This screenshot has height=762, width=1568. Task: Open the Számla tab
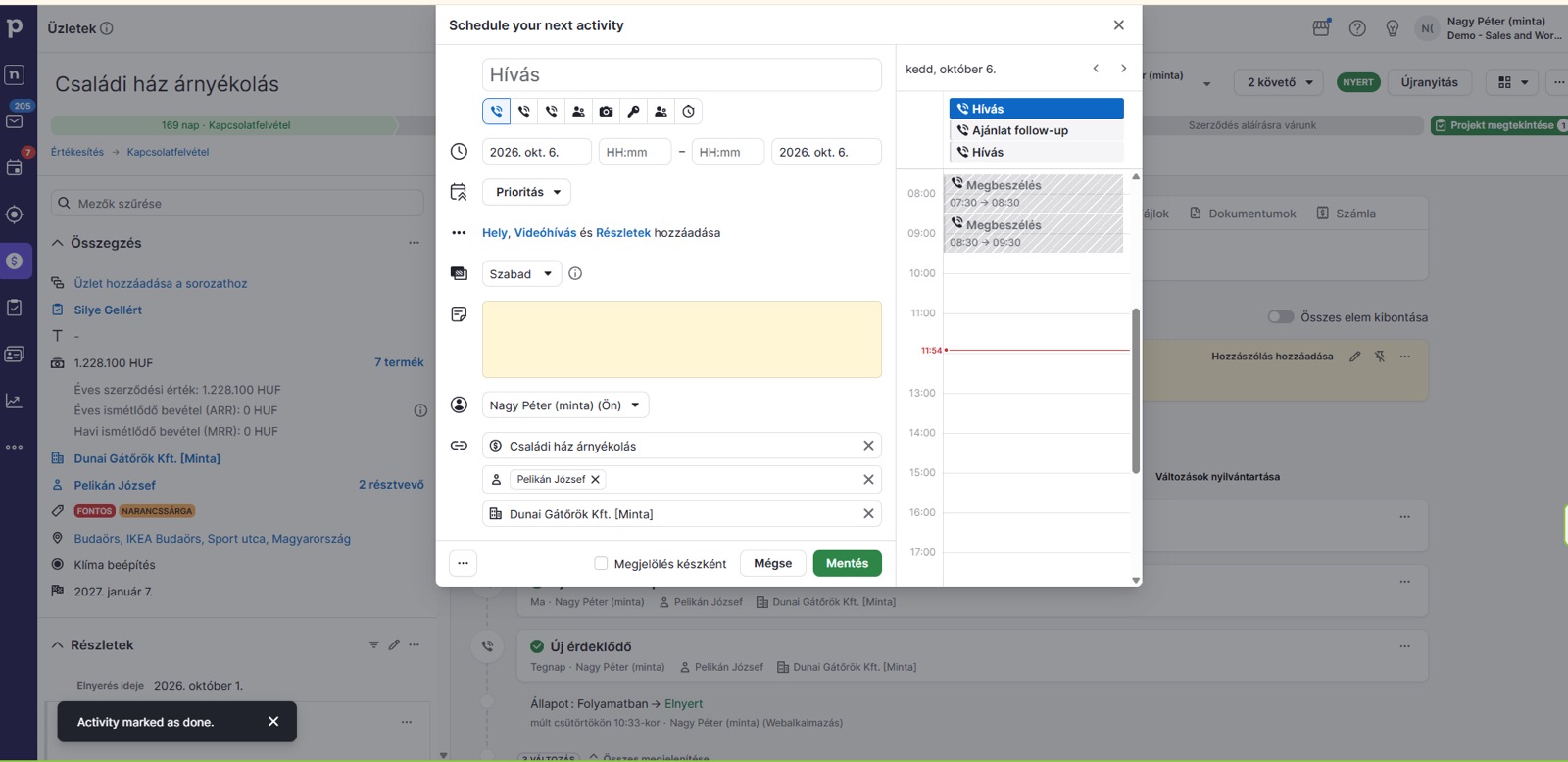pyautogui.click(x=1347, y=214)
